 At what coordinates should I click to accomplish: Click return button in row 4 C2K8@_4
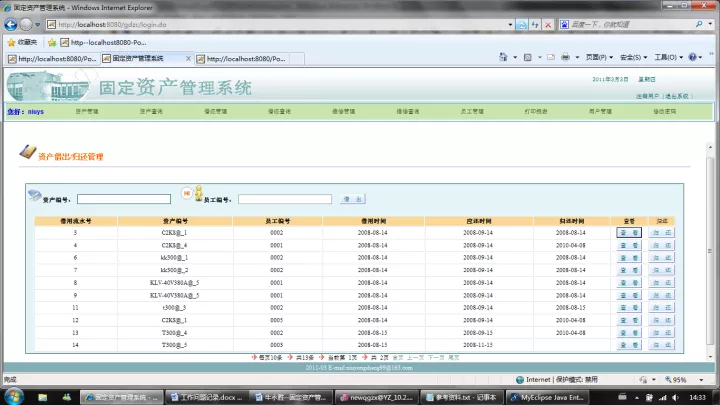pyautogui.click(x=662, y=245)
